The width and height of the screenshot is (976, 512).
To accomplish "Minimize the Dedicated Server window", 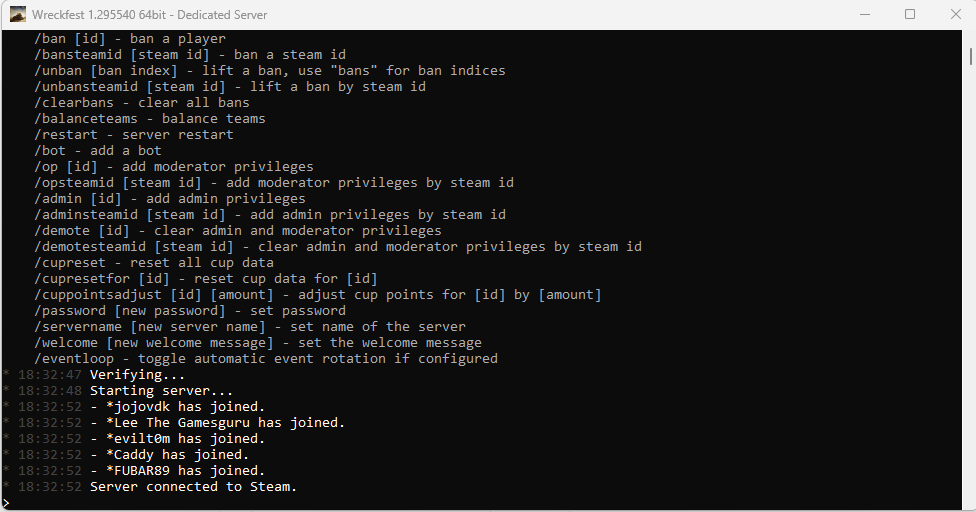I will 865,14.
